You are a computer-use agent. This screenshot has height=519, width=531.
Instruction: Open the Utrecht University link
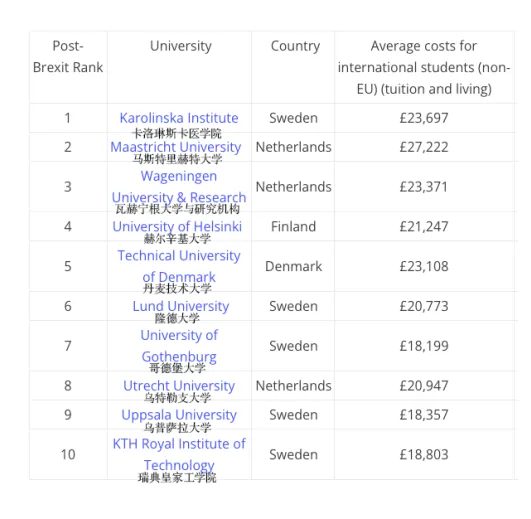179,386
